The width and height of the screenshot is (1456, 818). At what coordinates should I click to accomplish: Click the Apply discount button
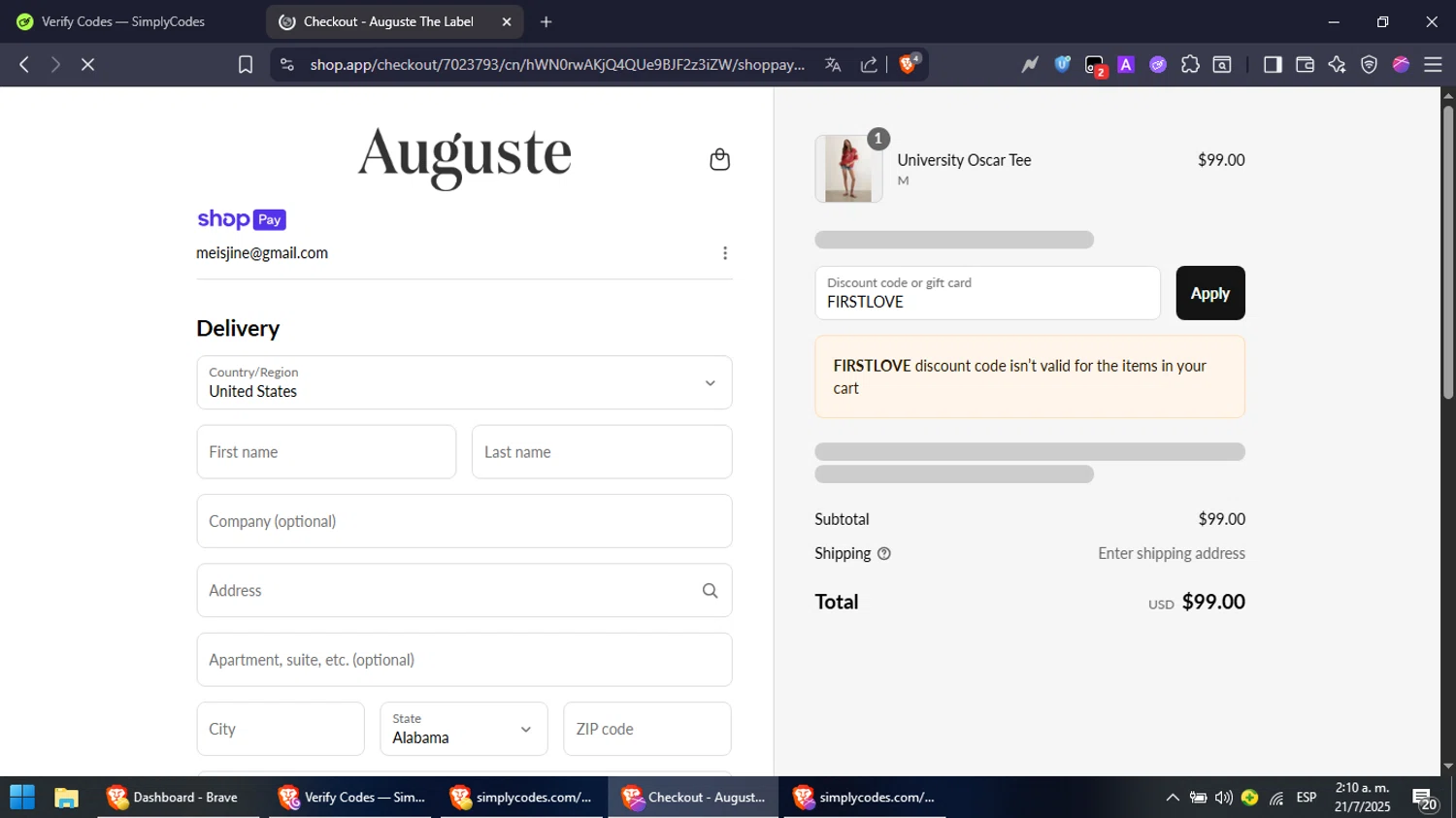[1210, 293]
